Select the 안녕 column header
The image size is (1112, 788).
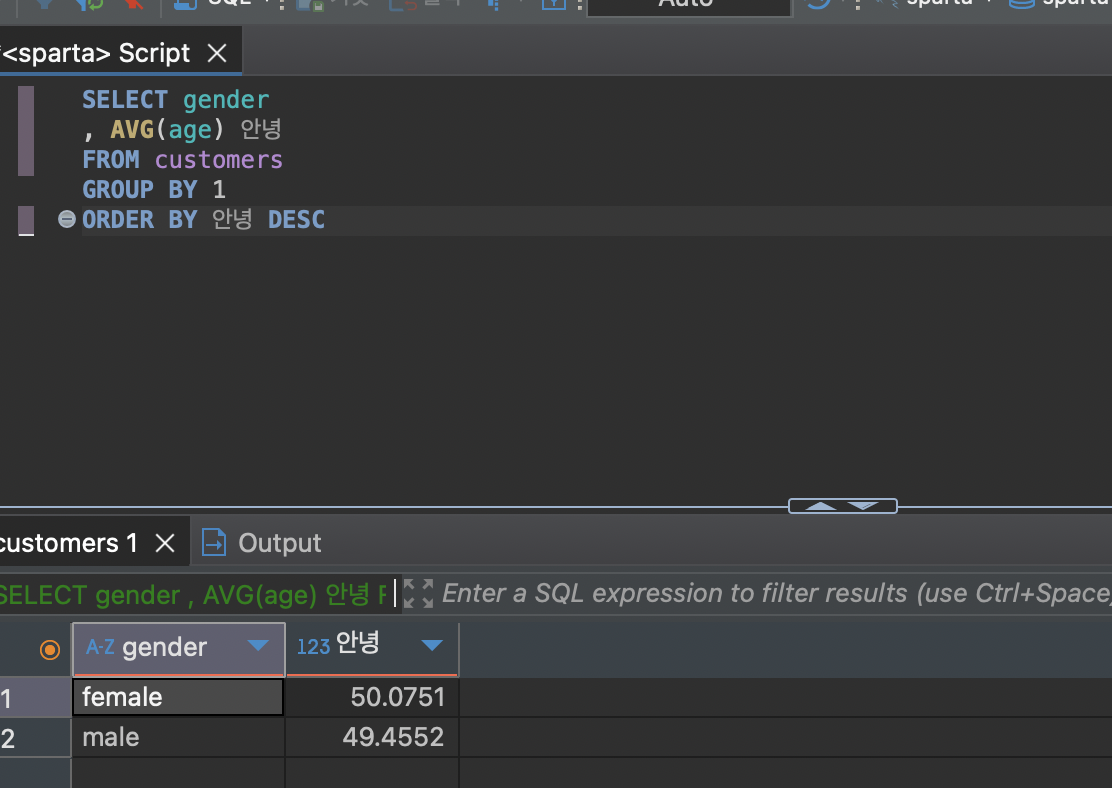373,648
